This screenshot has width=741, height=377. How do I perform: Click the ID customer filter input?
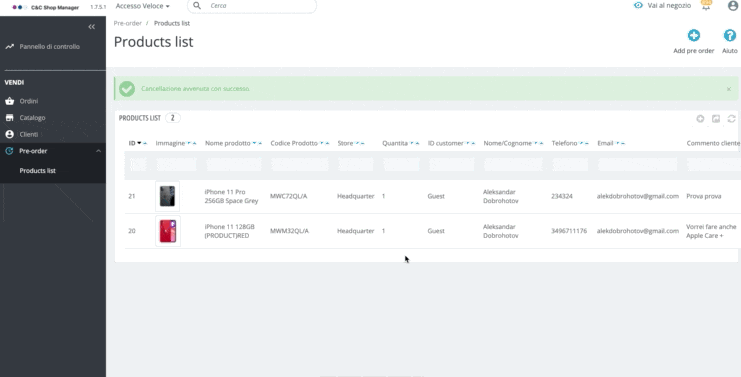(451, 164)
